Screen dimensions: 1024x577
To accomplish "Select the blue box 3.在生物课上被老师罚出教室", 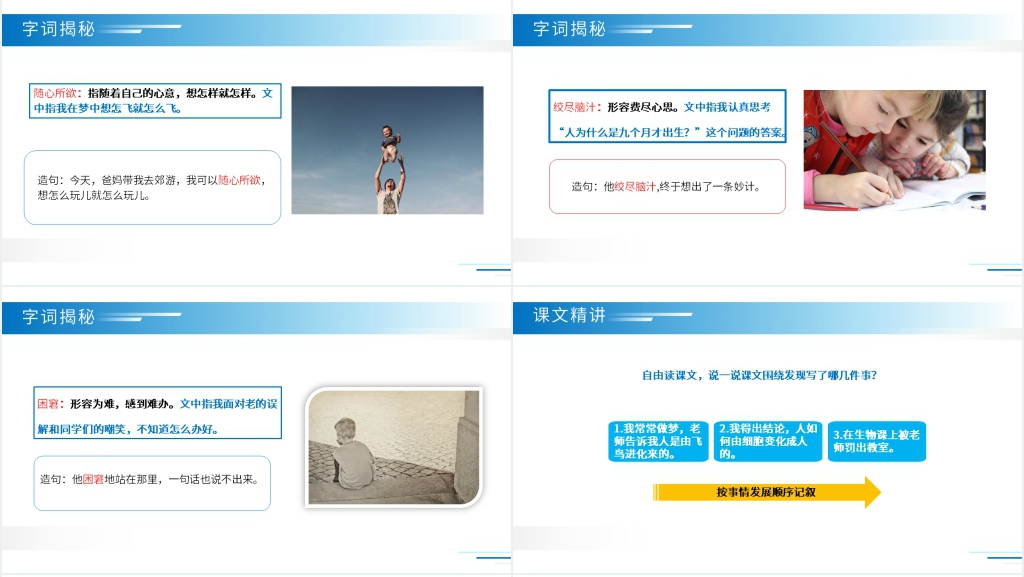I will coord(876,441).
